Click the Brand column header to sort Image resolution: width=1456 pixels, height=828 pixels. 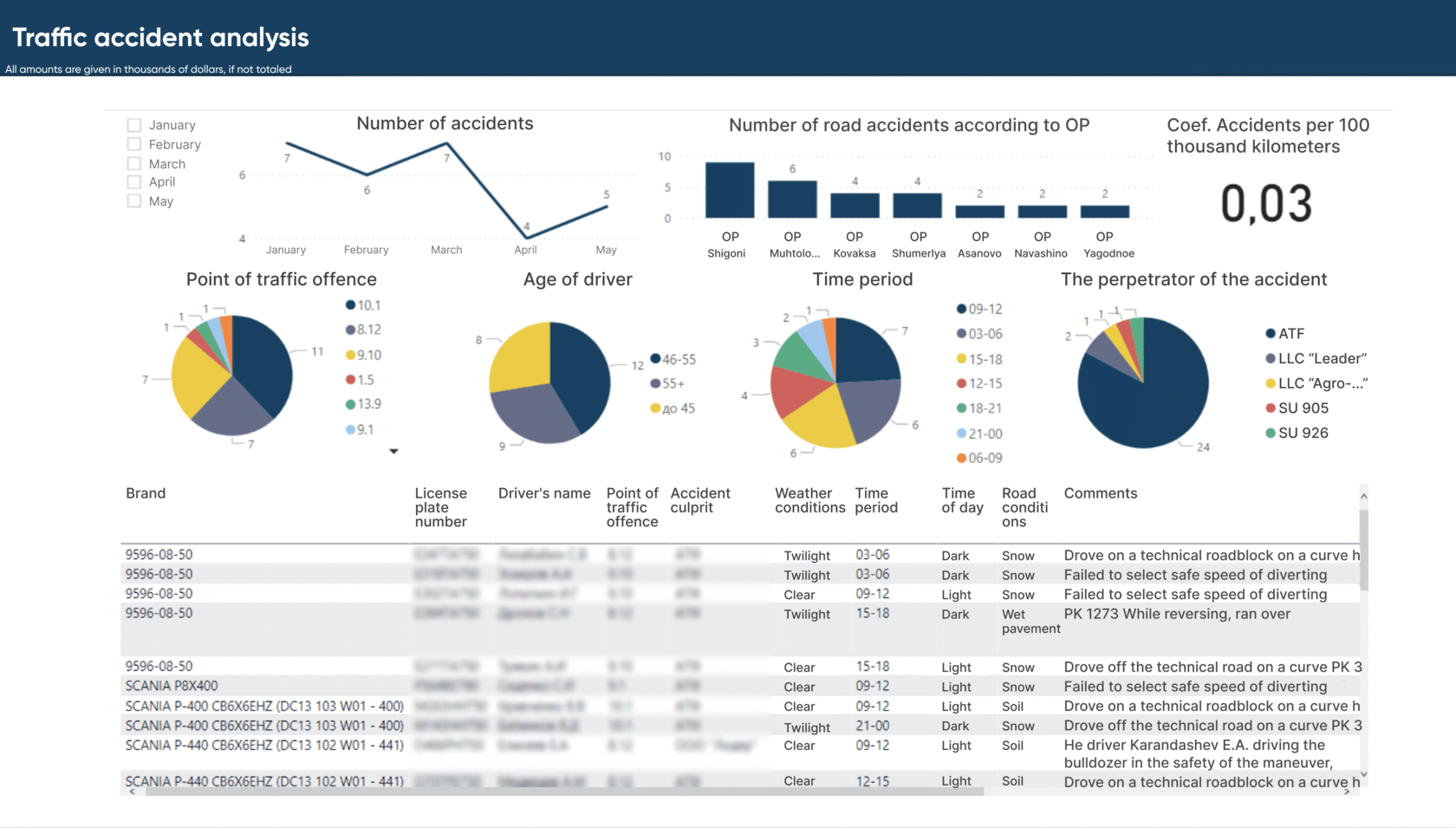coord(145,492)
